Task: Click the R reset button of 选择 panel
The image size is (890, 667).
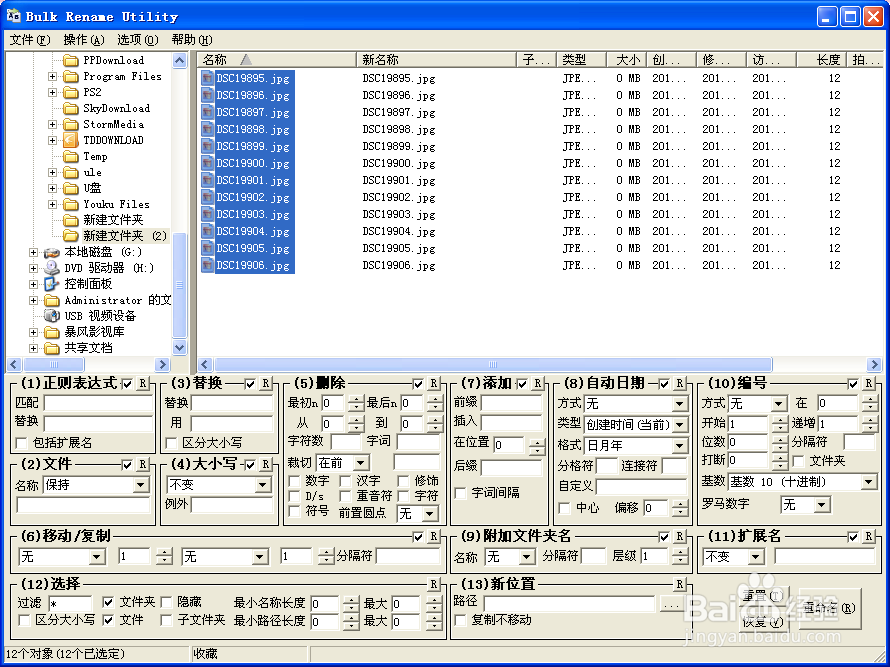Action: coord(433,584)
